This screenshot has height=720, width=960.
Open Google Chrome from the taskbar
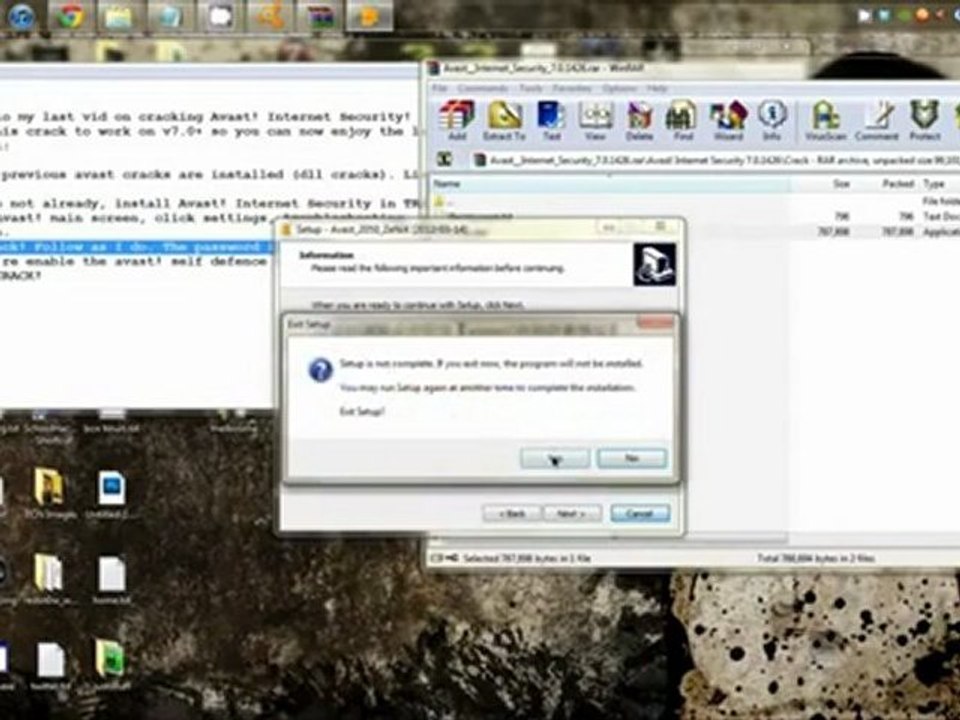[x=70, y=15]
